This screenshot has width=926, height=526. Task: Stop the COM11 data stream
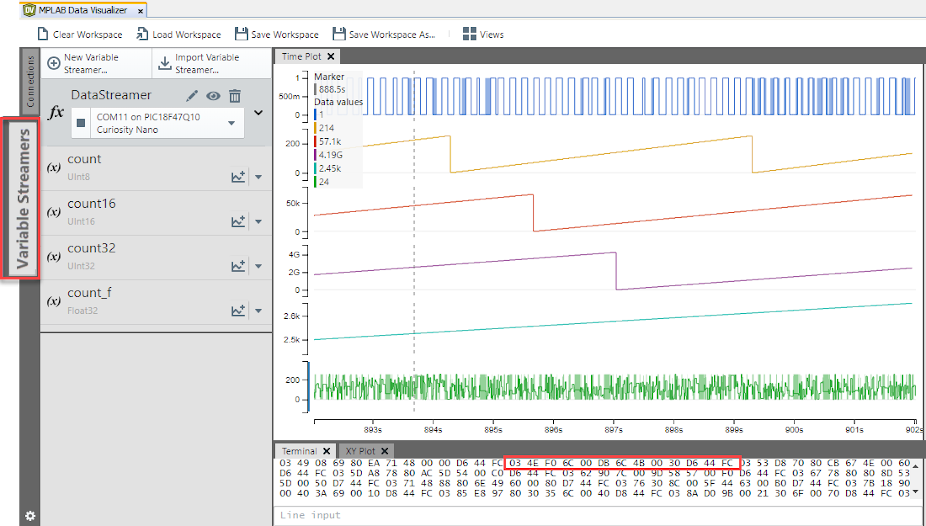point(81,123)
